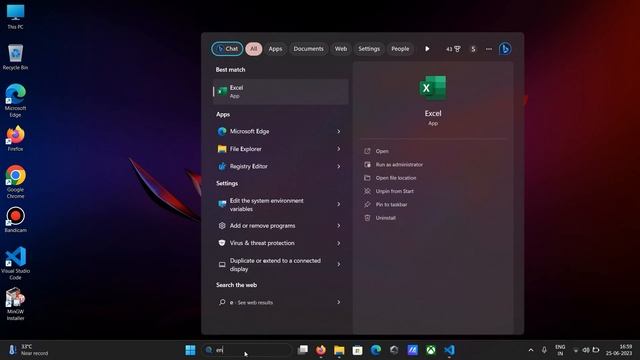The height and width of the screenshot is (360, 640).
Task: Switch to the Settings search filter
Action: pos(369,49)
